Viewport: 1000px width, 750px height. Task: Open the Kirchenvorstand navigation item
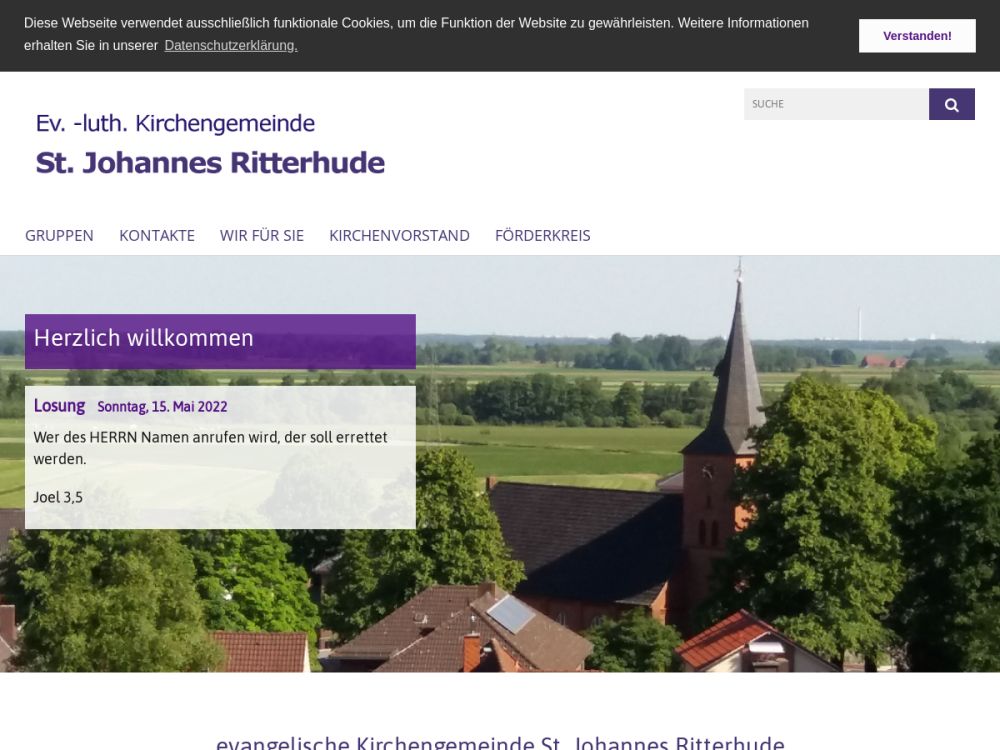coord(399,235)
